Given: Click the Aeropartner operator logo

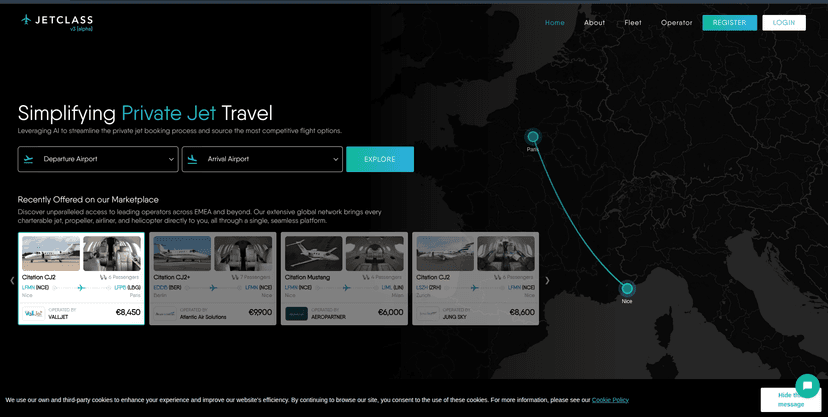Looking at the screenshot, I should [297, 313].
